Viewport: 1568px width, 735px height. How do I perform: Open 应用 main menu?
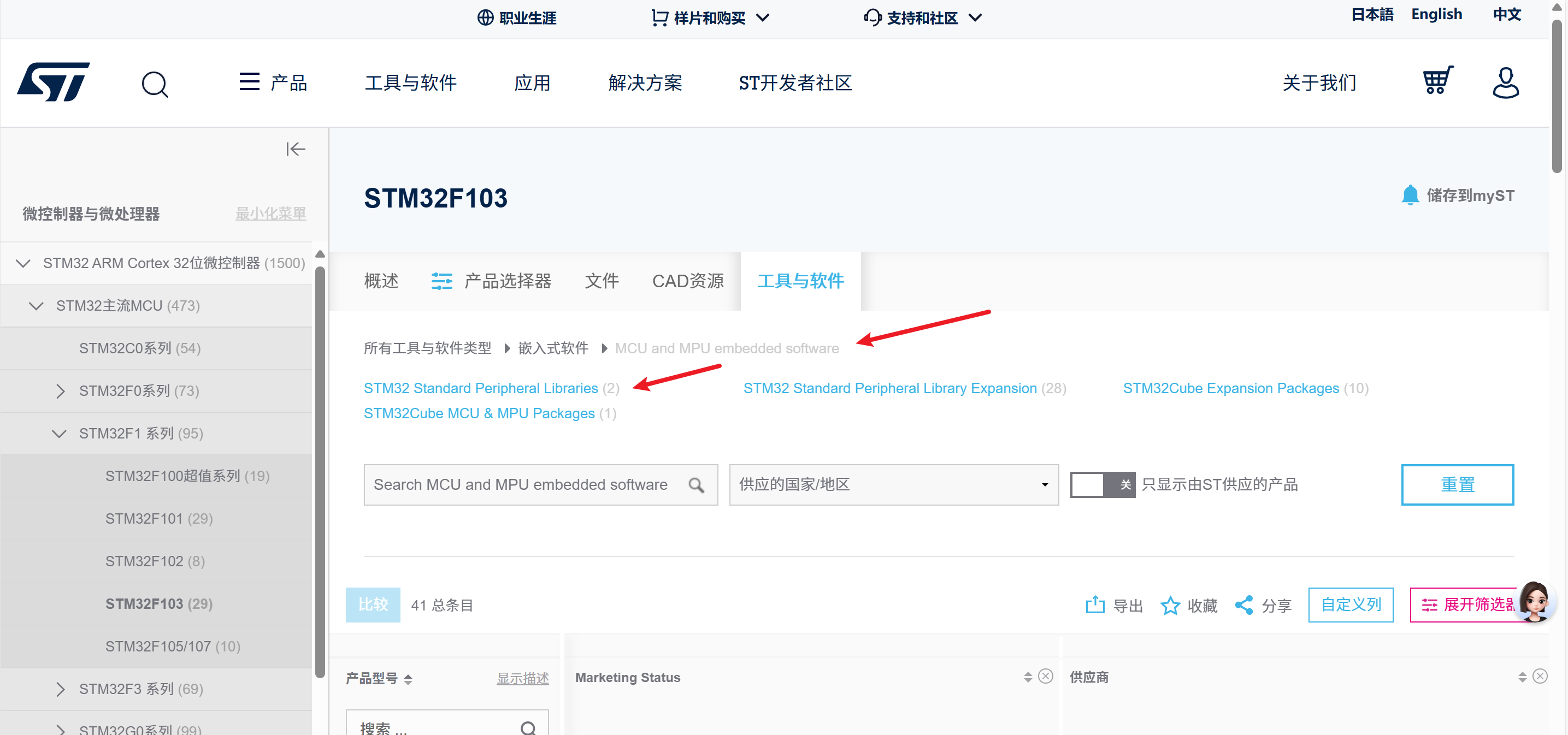coord(533,82)
